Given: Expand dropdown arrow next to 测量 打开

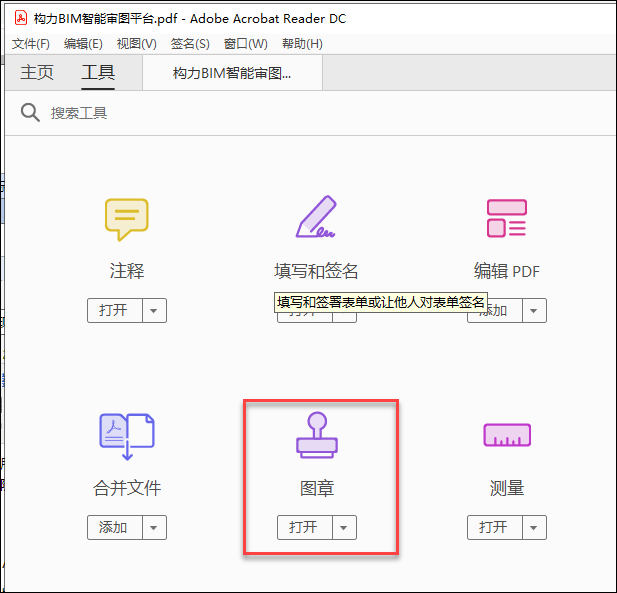Looking at the screenshot, I should coord(534,527).
